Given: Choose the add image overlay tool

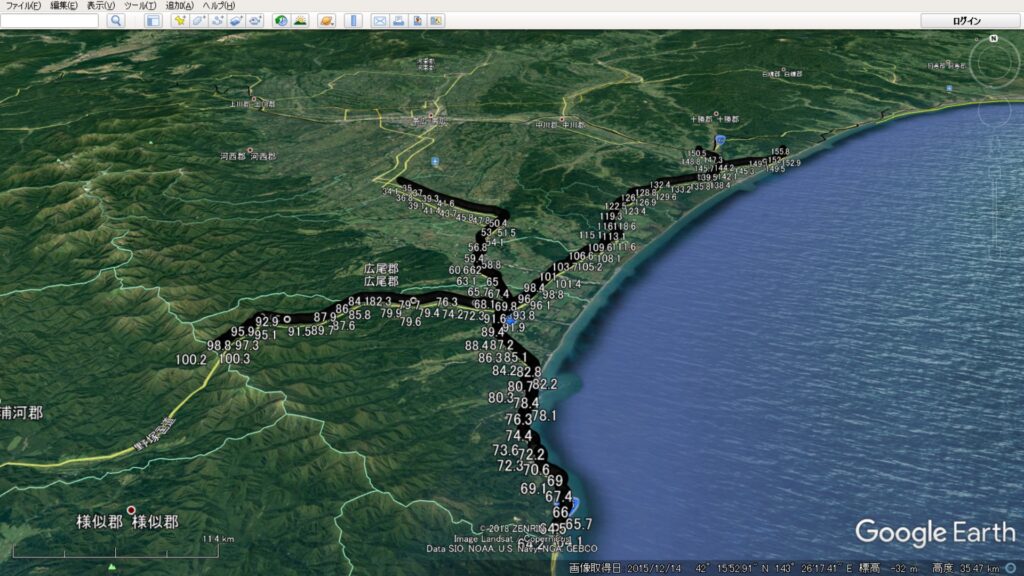Looking at the screenshot, I should (x=236, y=21).
